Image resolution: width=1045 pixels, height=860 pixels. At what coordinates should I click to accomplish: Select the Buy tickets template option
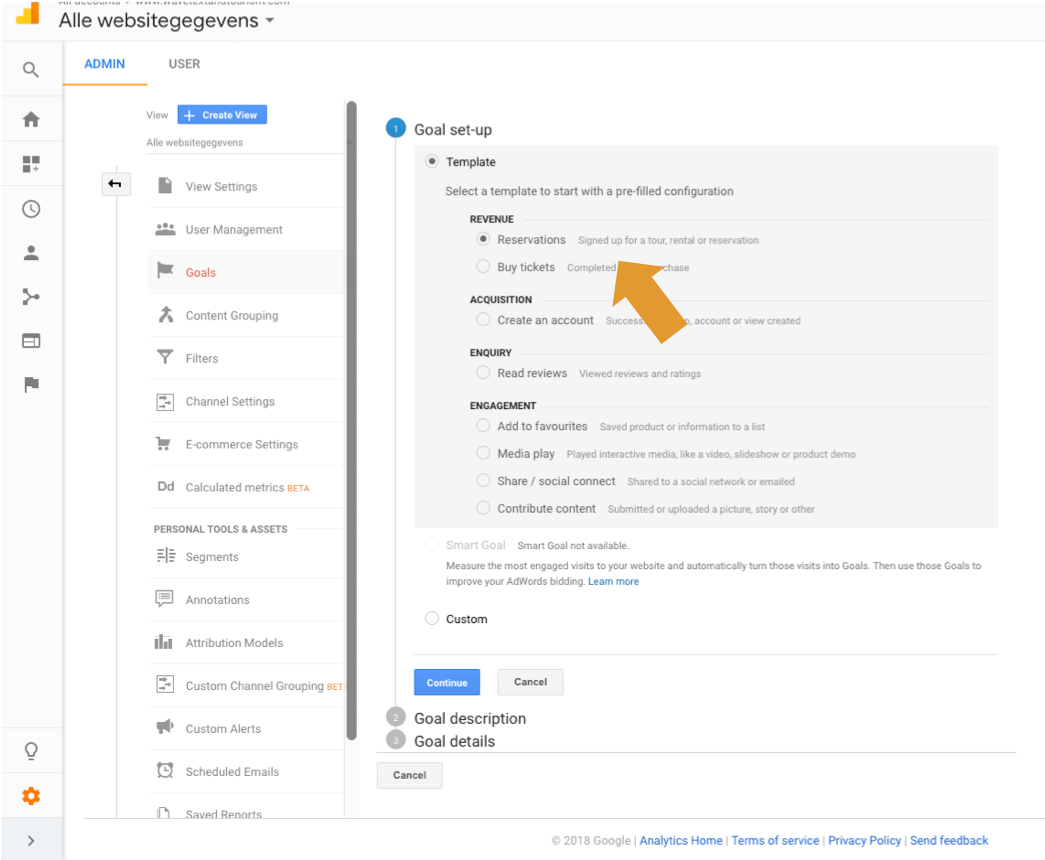click(x=483, y=267)
